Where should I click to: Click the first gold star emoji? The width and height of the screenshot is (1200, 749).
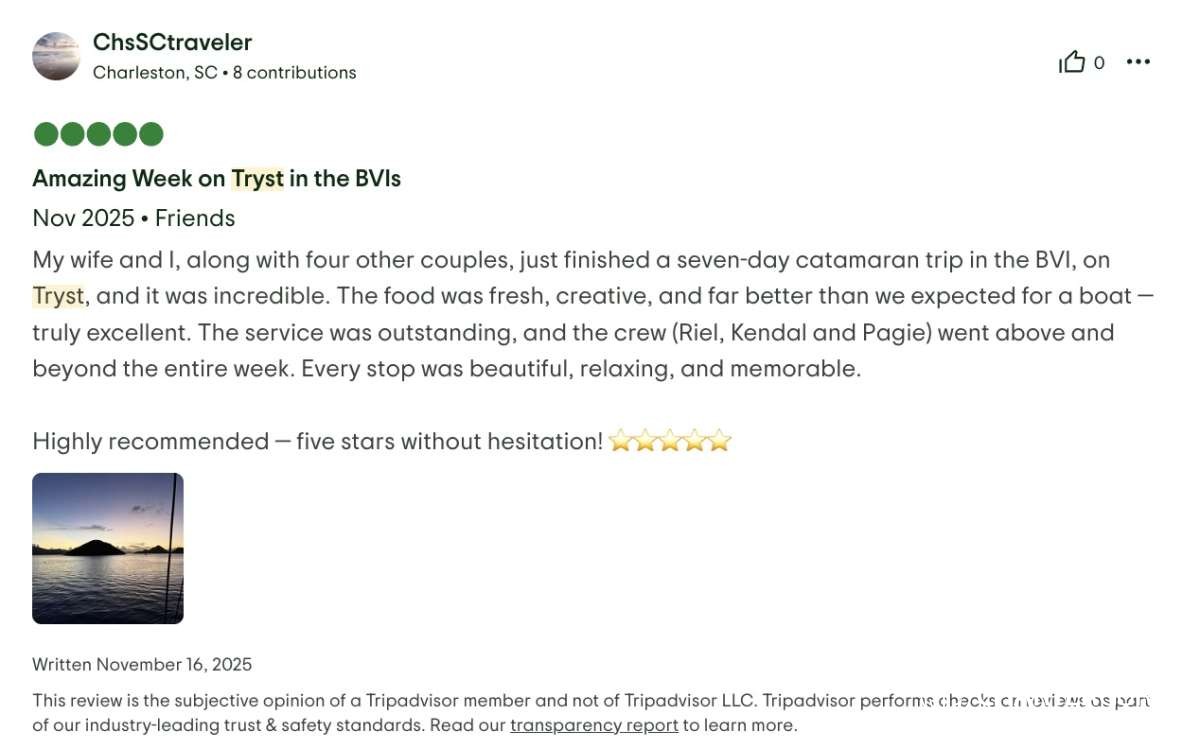coord(620,441)
